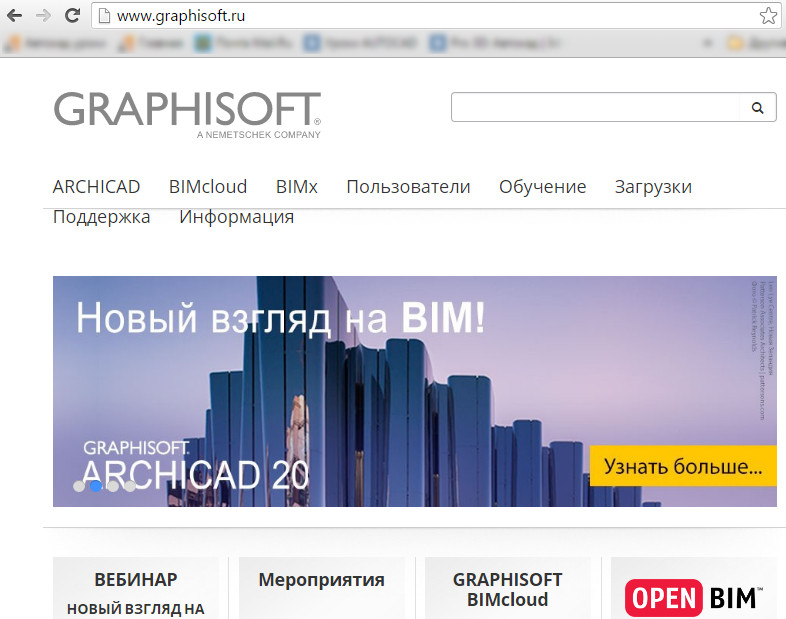Click the page icon in address bar
Image resolution: width=786 pixels, height=619 pixels.
pos(104,16)
